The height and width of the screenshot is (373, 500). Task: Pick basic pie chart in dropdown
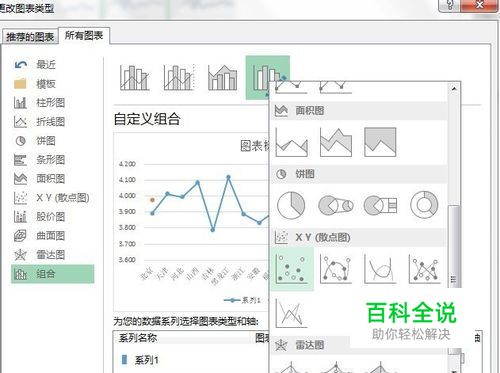pyautogui.click(x=291, y=205)
